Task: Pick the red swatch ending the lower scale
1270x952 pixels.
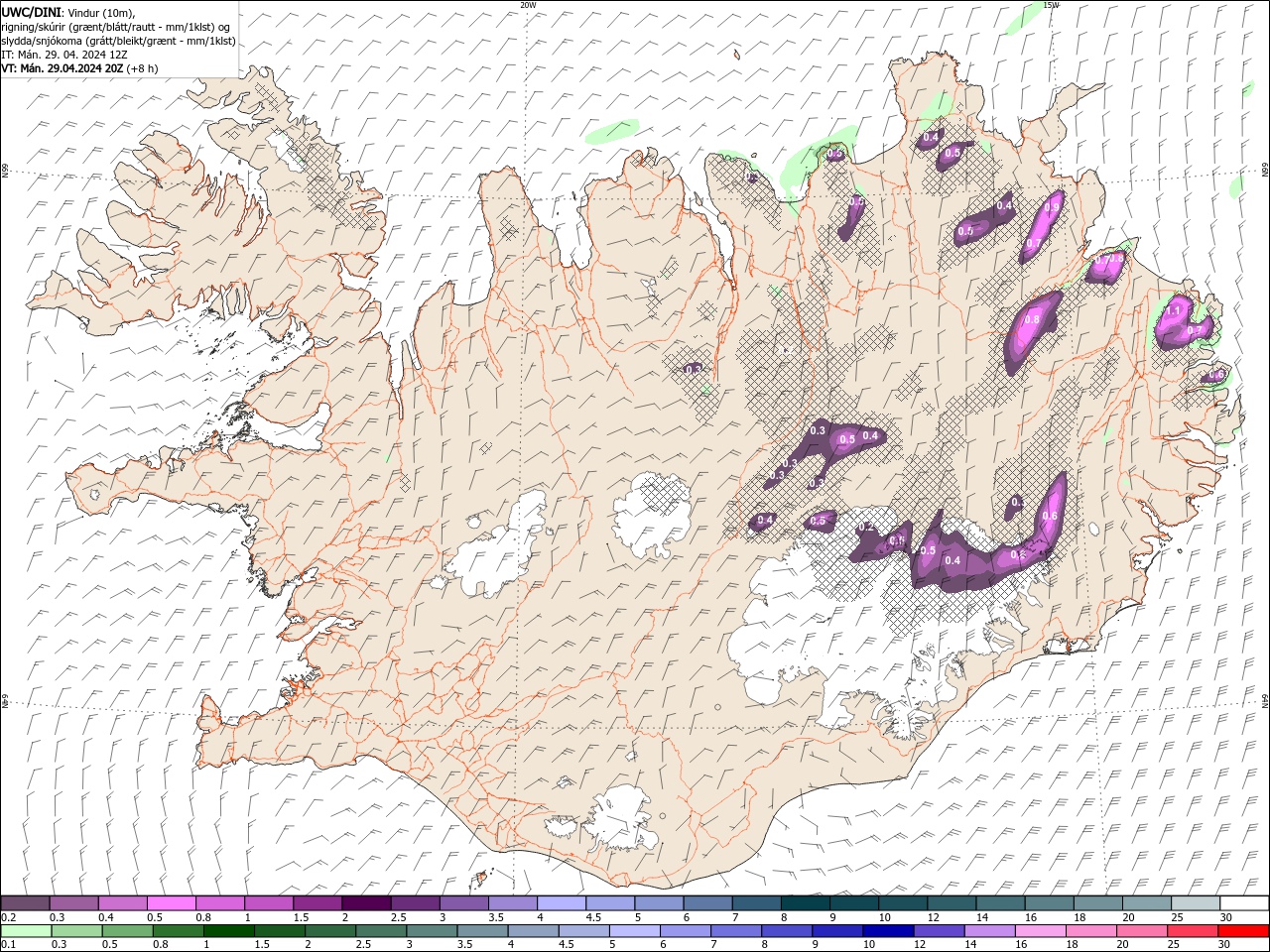Action: pos(1244,931)
